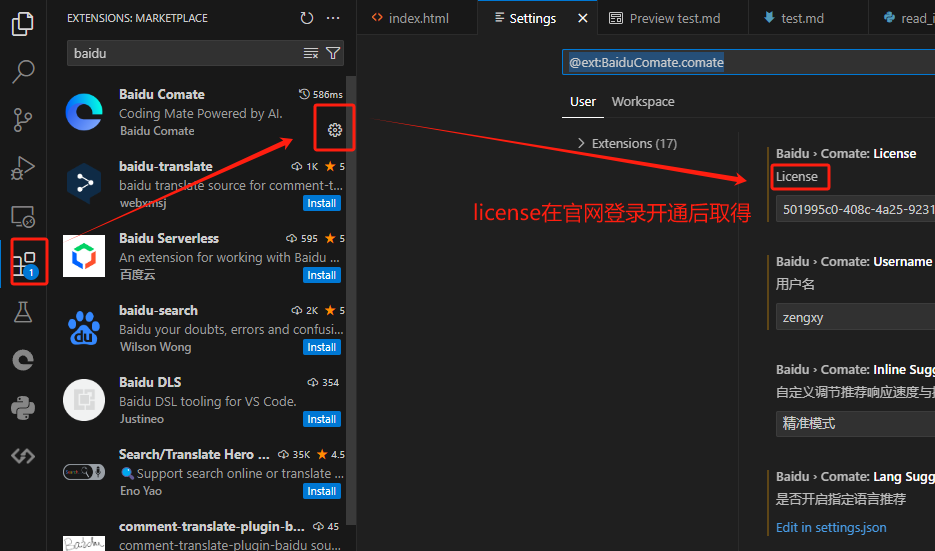The width and height of the screenshot is (935, 551).
Task: Clear extensions search results
Action: coord(311,53)
